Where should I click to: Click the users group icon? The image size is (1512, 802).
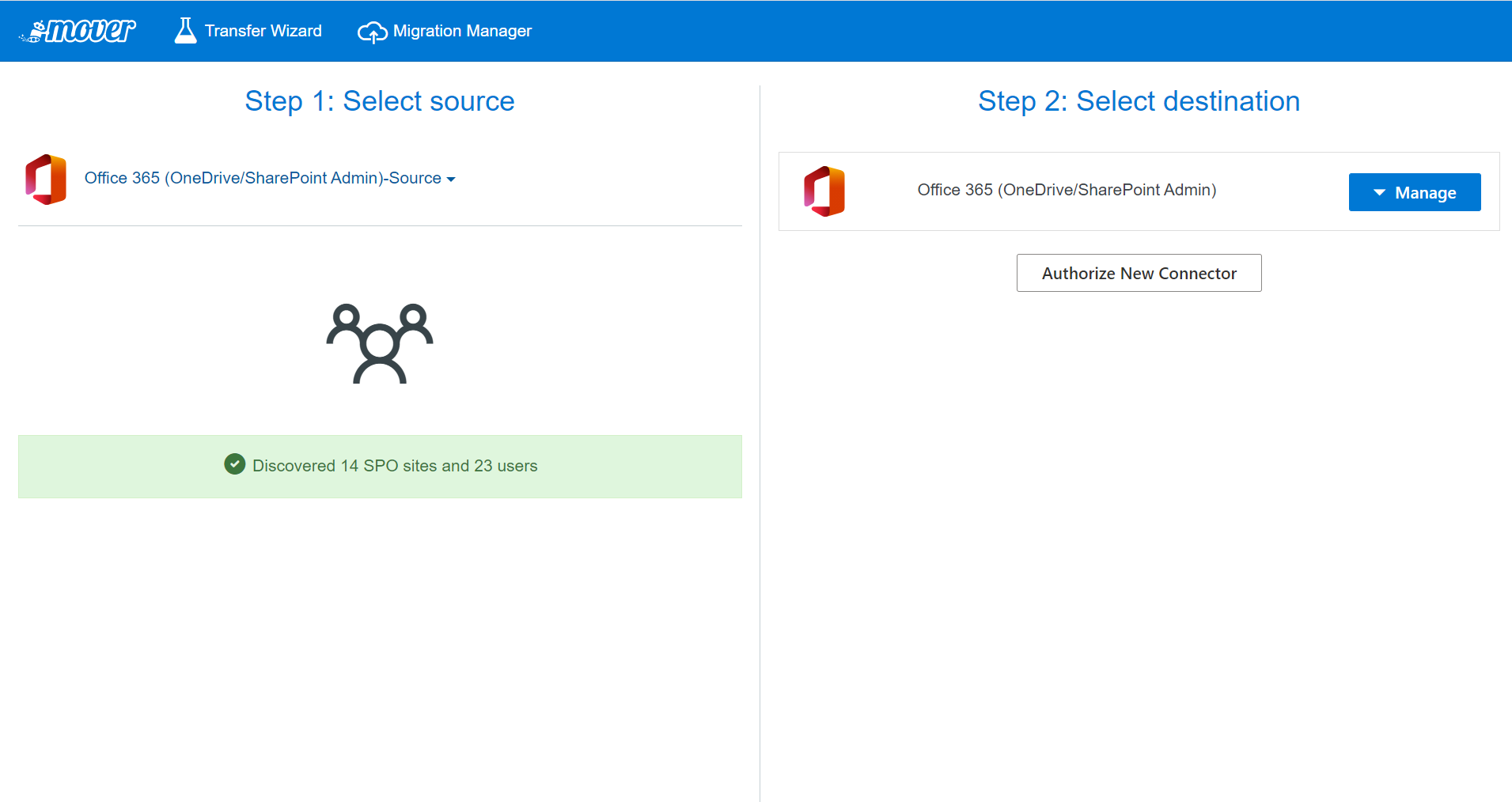click(x=380, y=343)
